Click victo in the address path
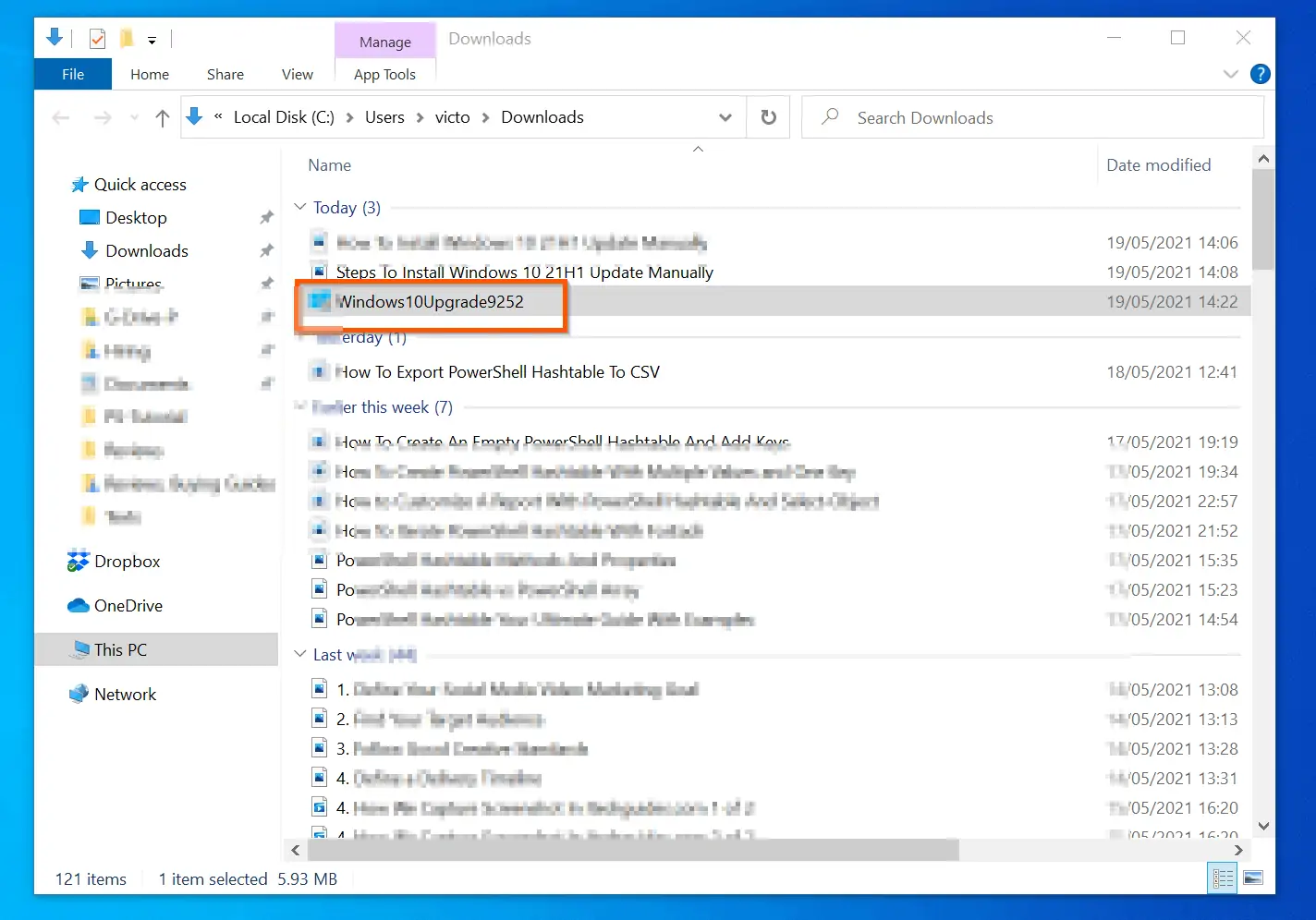Screen dimensions: 1316x920 (x=453, y=117)
